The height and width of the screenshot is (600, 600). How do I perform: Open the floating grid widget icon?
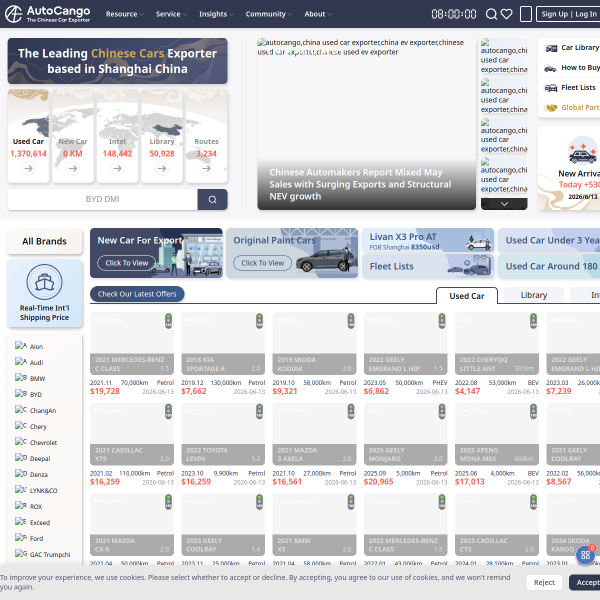coord(585,555)
